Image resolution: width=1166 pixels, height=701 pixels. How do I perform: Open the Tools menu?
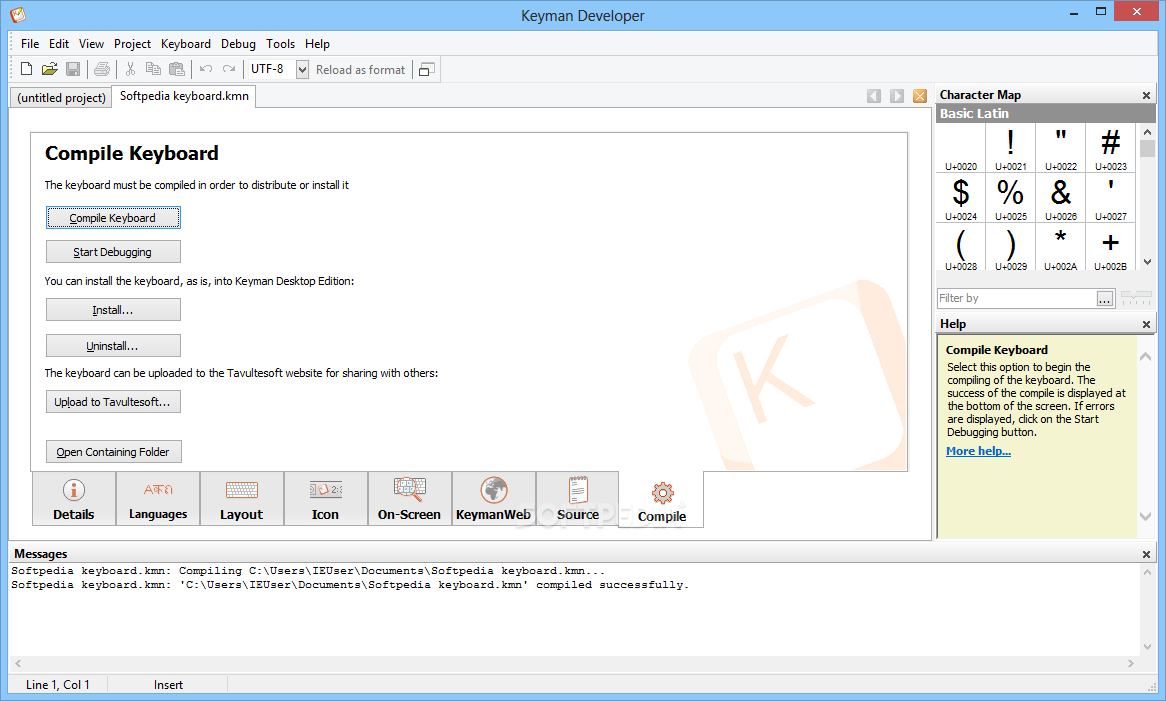(280, 44)
